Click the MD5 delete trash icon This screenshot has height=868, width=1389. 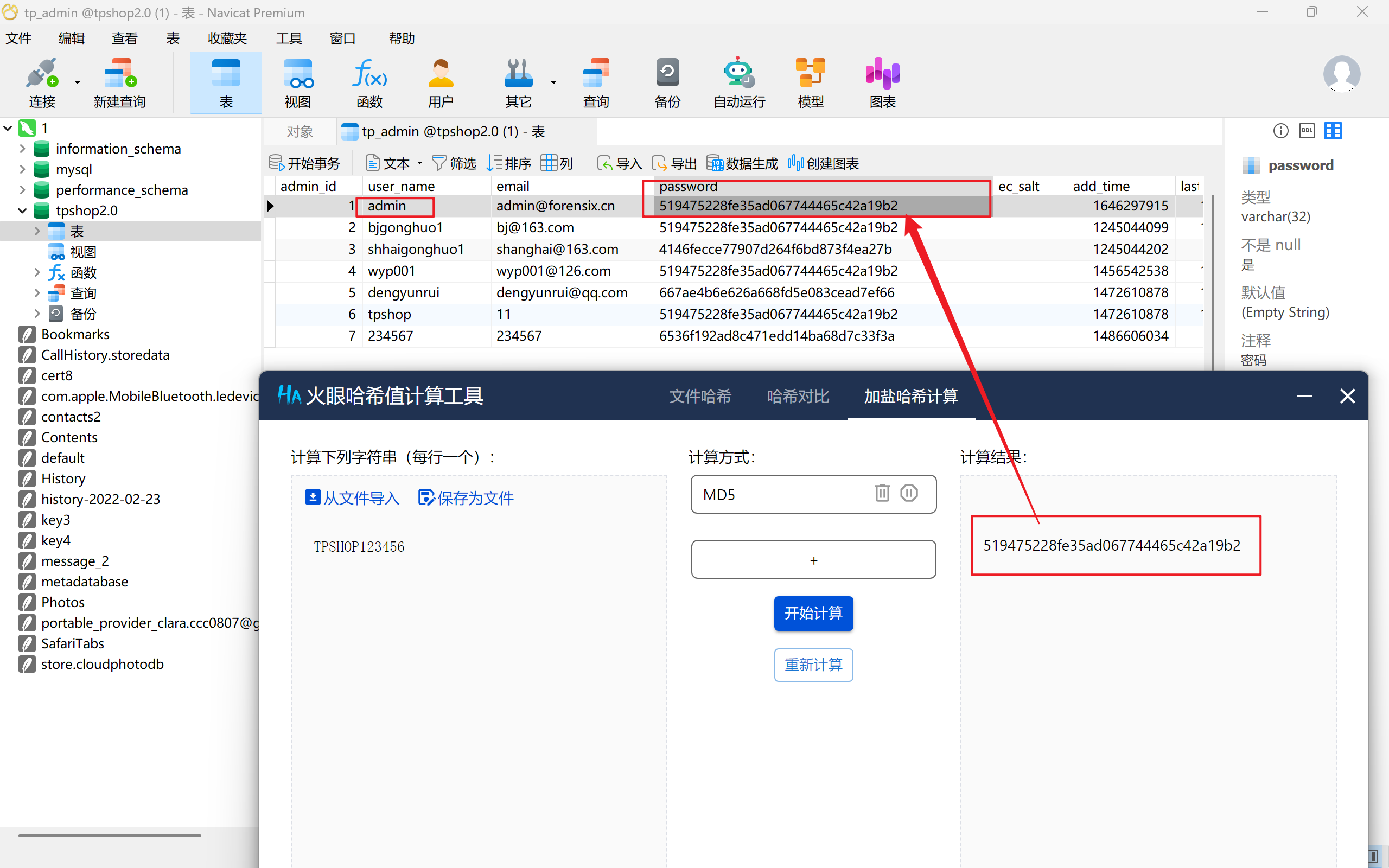pyautogui.click(x=882, y=493)
